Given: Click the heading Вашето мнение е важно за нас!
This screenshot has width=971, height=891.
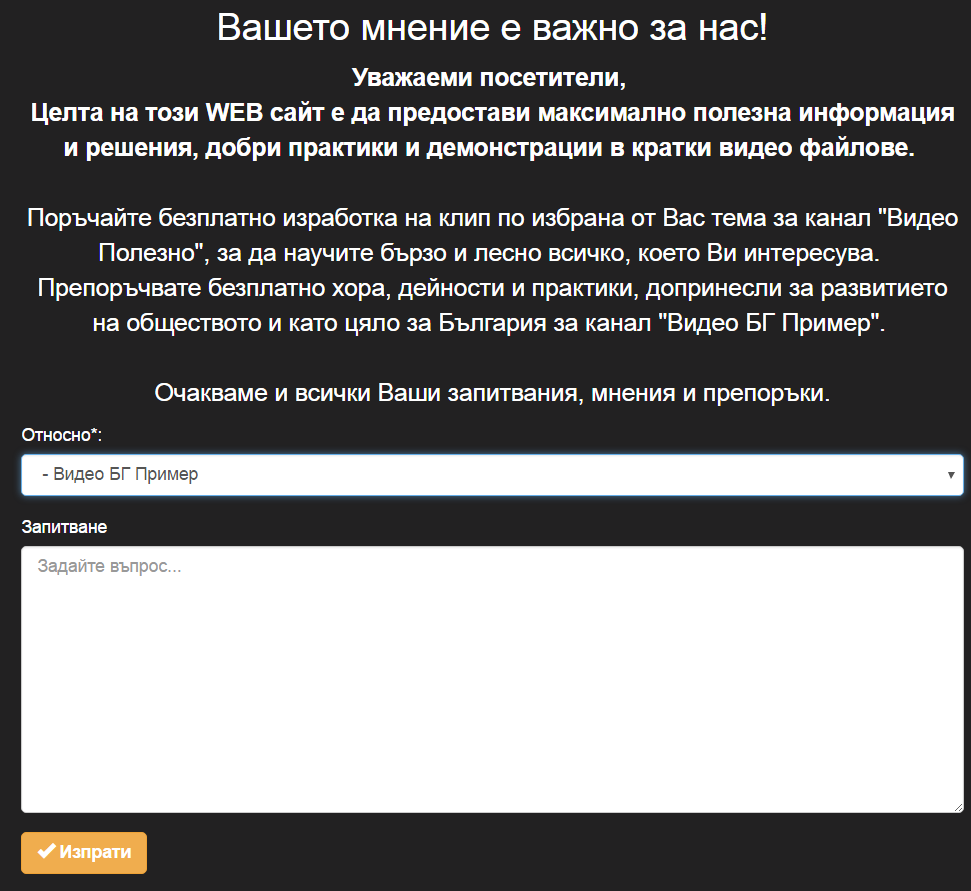Looking at the screenshot, I should [x=491, y=28].
